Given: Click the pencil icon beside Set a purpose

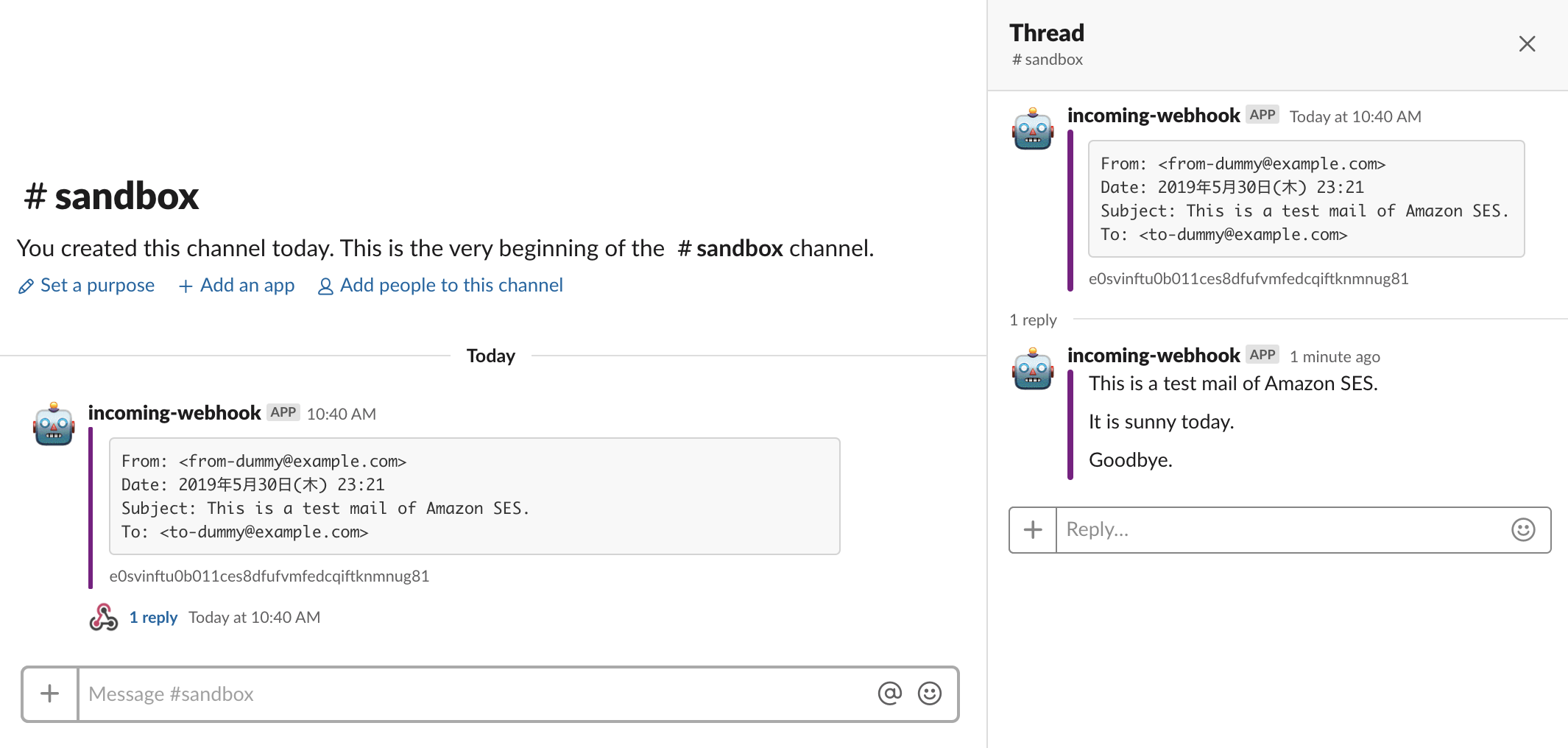Looking at the screenshot, I should click(27, 286).
